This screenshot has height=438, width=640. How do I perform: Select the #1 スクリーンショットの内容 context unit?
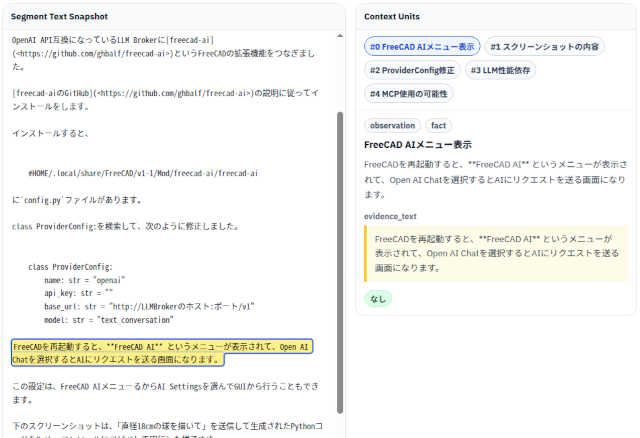point(544,47)
